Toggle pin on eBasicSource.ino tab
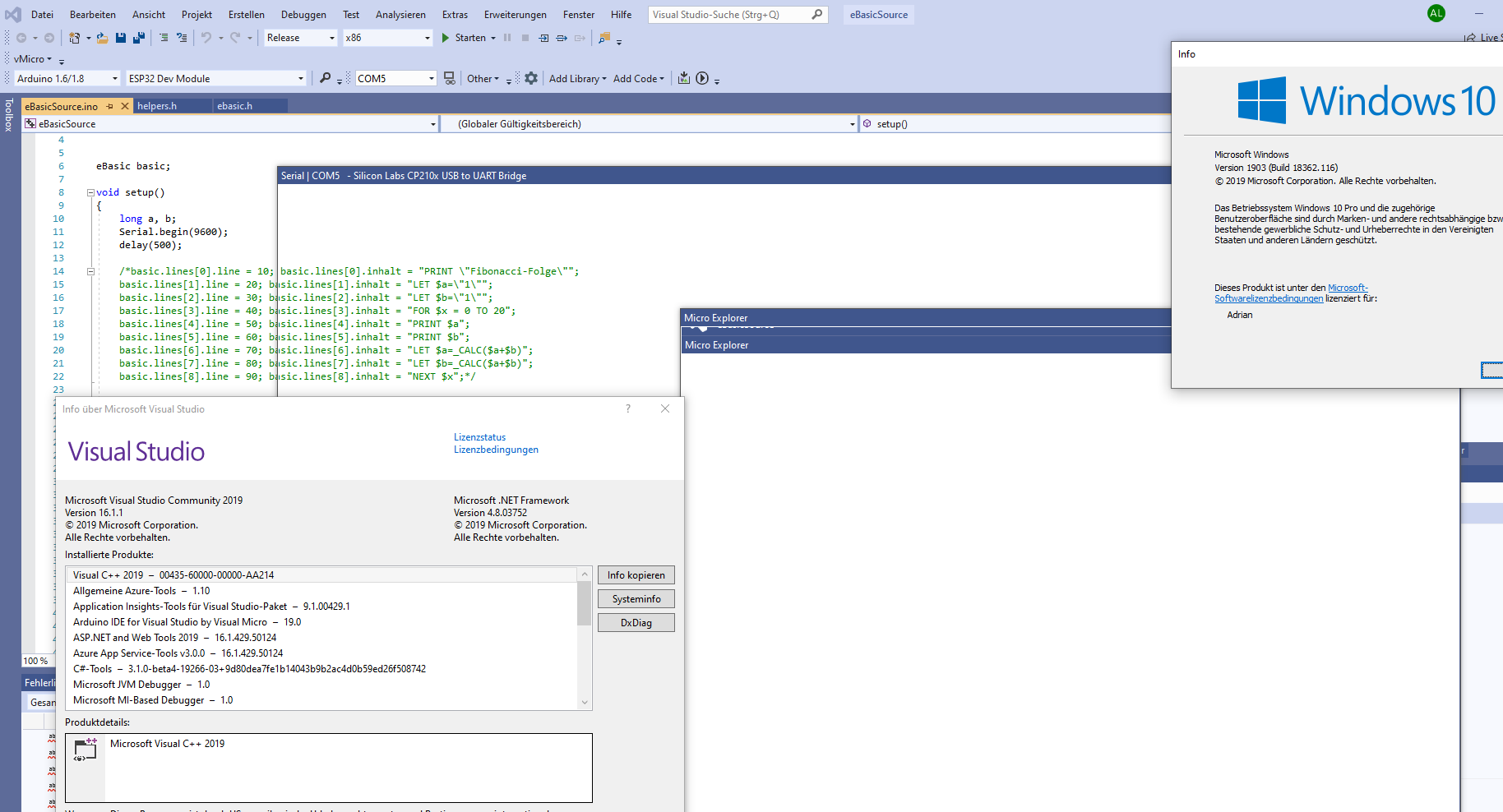The width and height of the screenshot is (1503, 812). 110,106
